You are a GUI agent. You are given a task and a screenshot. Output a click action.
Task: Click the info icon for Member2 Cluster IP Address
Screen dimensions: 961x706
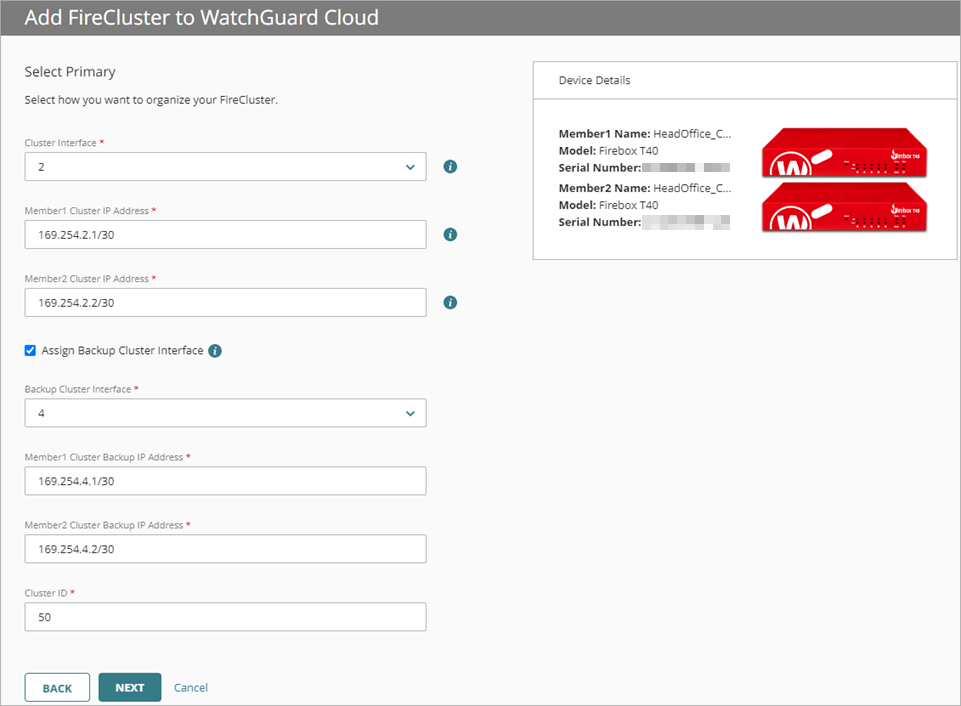point(449,302)
